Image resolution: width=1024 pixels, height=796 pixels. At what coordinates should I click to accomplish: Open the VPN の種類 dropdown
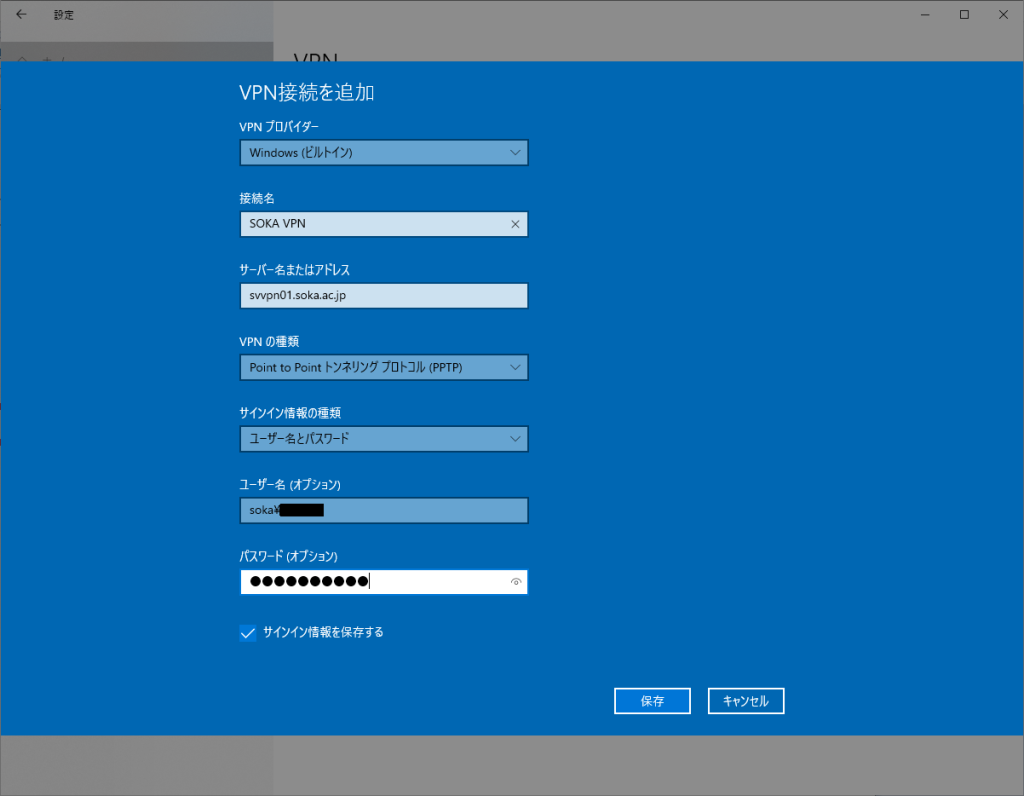pos(384,368)
